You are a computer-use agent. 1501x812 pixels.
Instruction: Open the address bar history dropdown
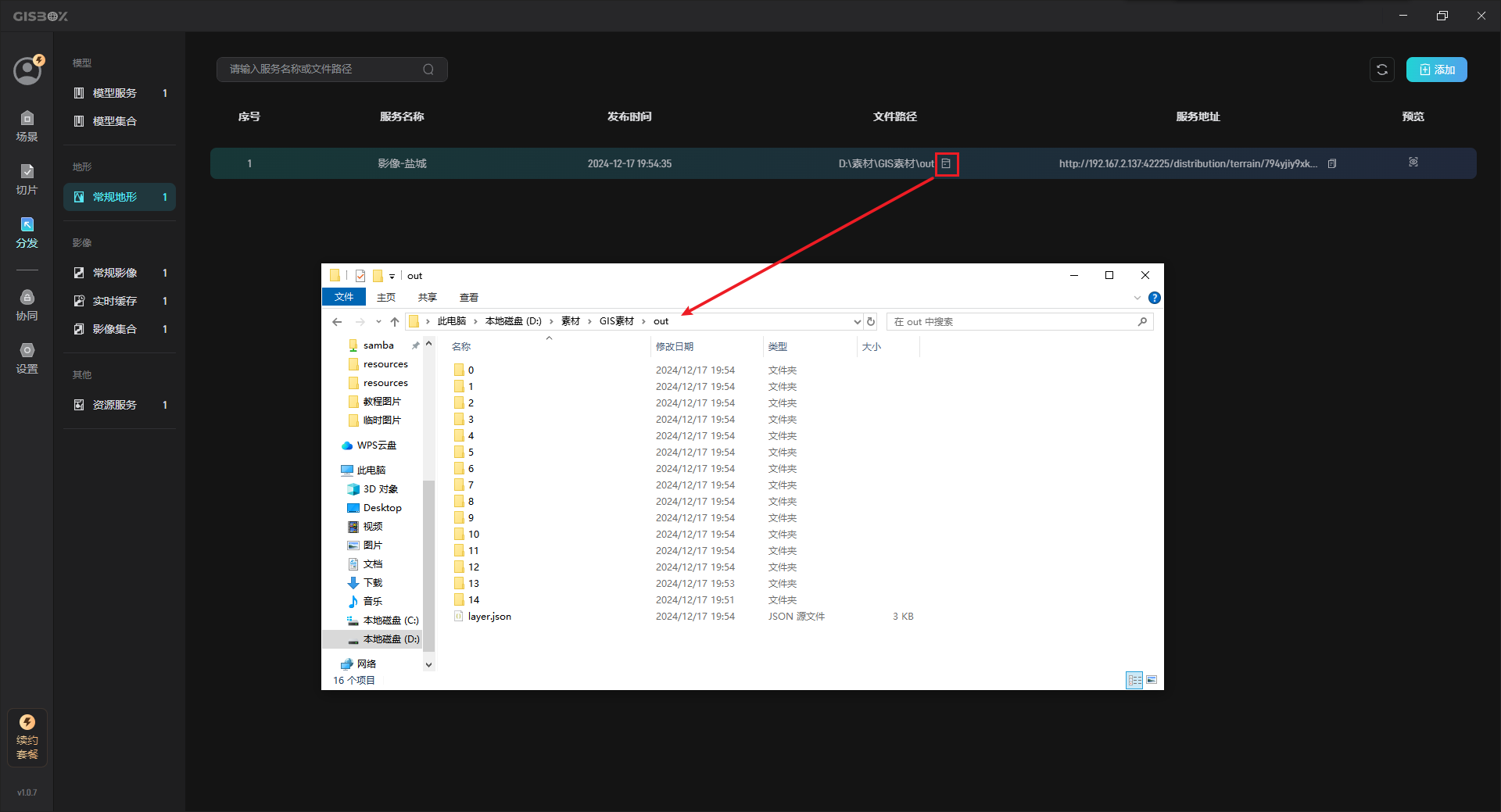point(857,322)
